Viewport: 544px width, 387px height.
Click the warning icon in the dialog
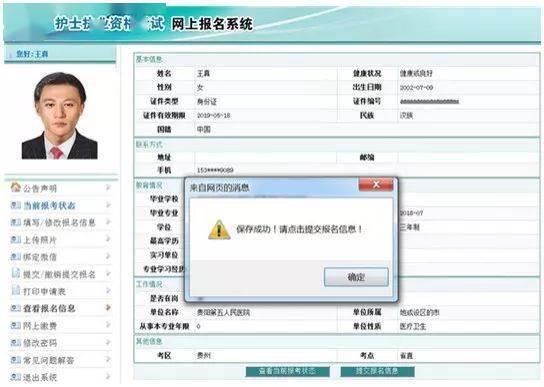(x=219, y=229)
